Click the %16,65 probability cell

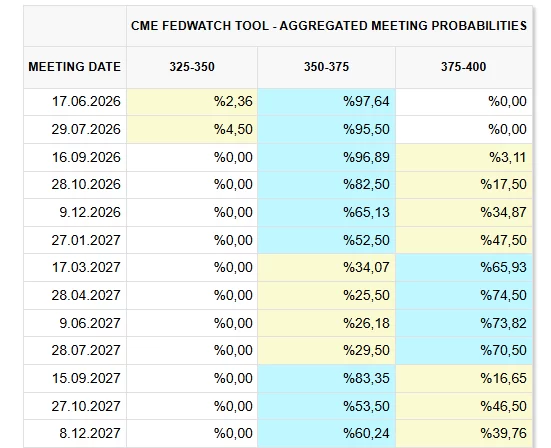pos(464,379)
